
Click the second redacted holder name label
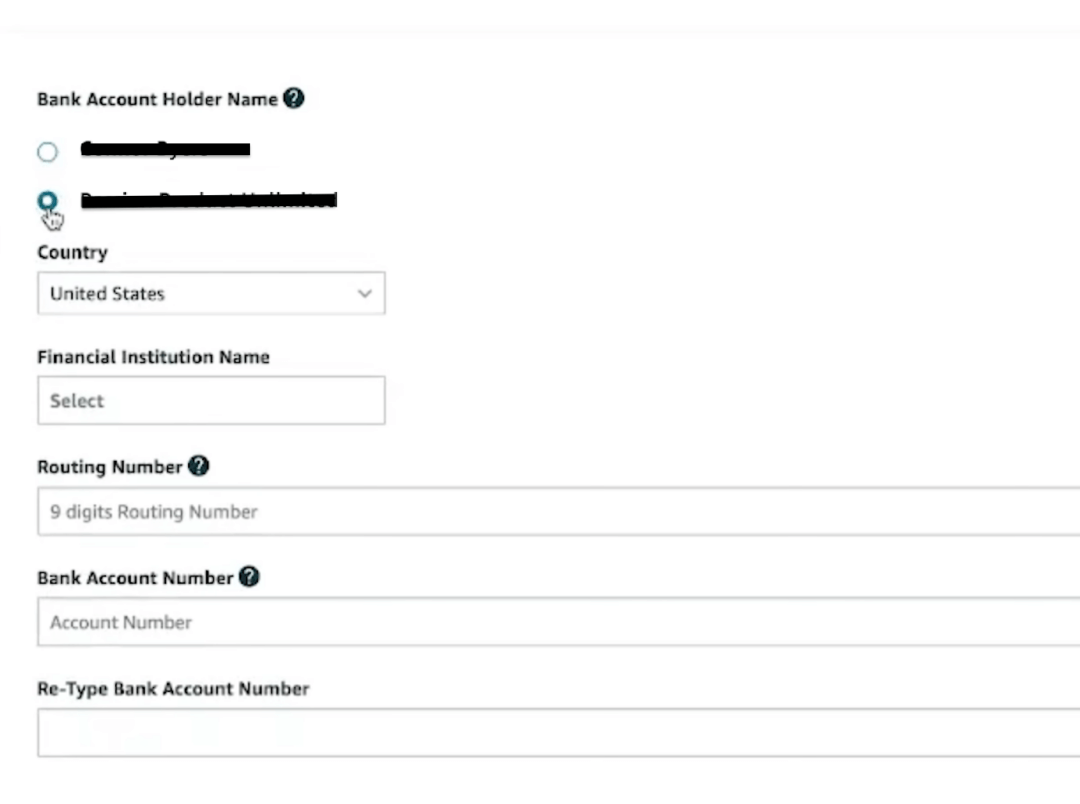208,200
